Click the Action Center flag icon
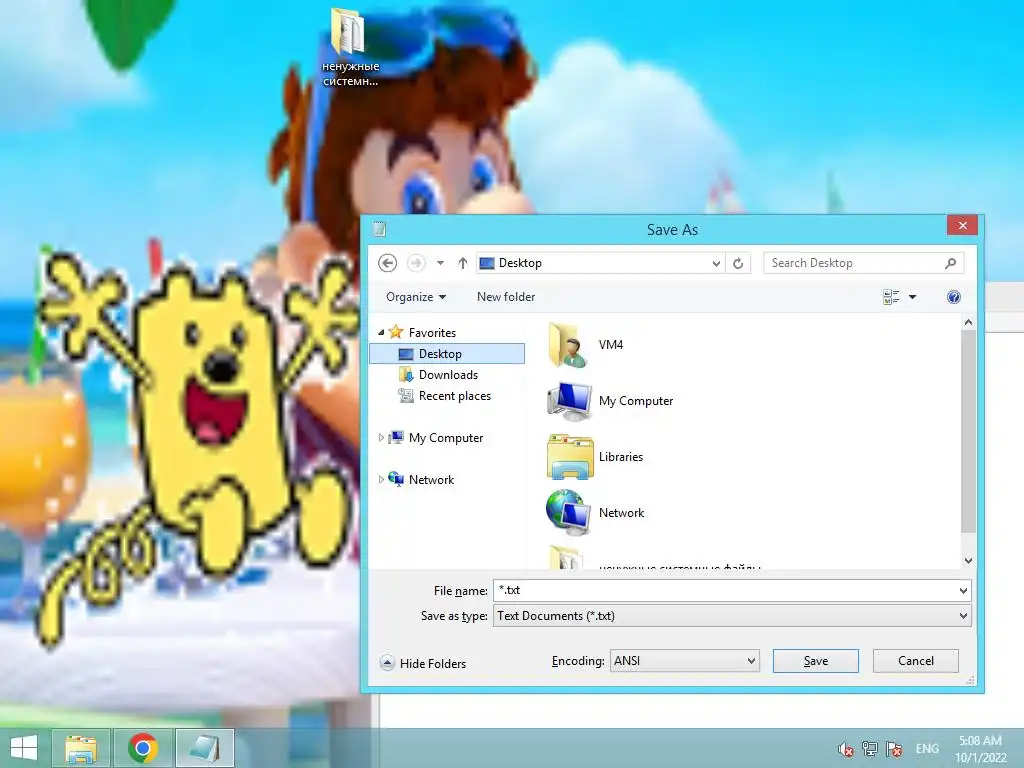This screenshot has width=1024, height=768. click(894, 749)
